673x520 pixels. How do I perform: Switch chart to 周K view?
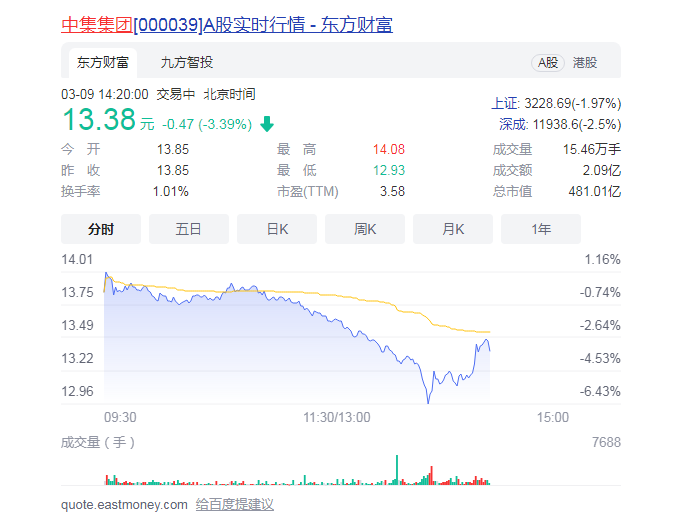click(x=365, y=229)
